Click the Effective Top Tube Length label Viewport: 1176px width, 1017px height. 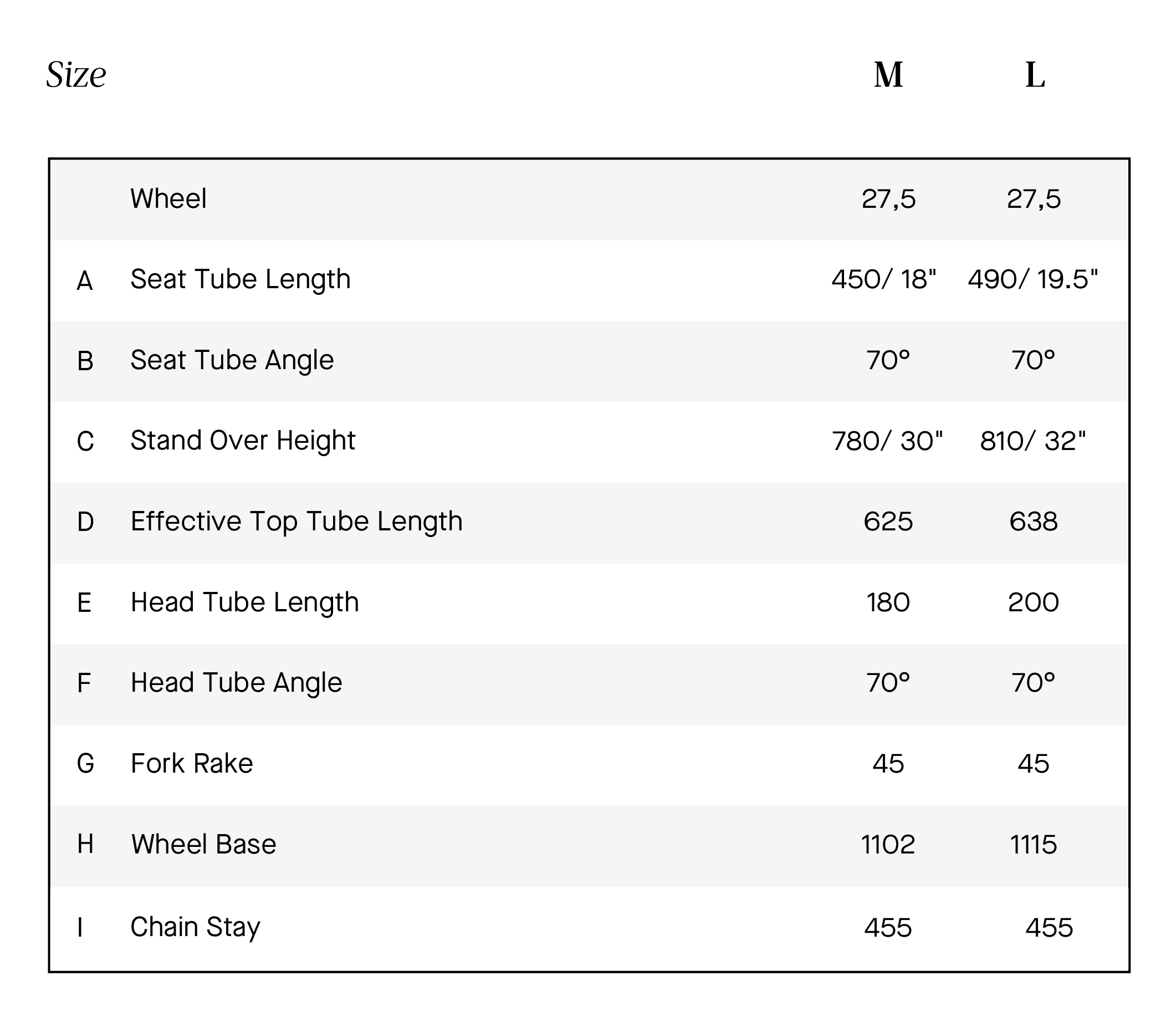click(x=296, y=522)
